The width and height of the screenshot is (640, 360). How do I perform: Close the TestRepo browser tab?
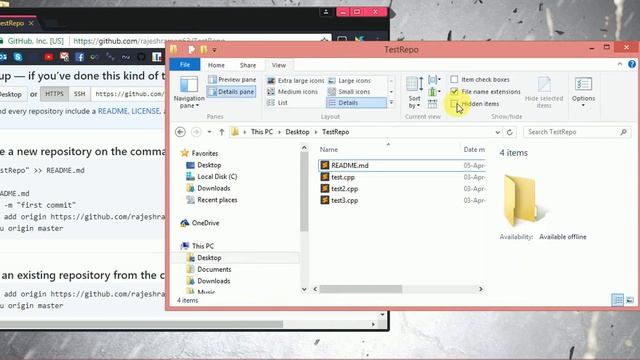[31, 23]
